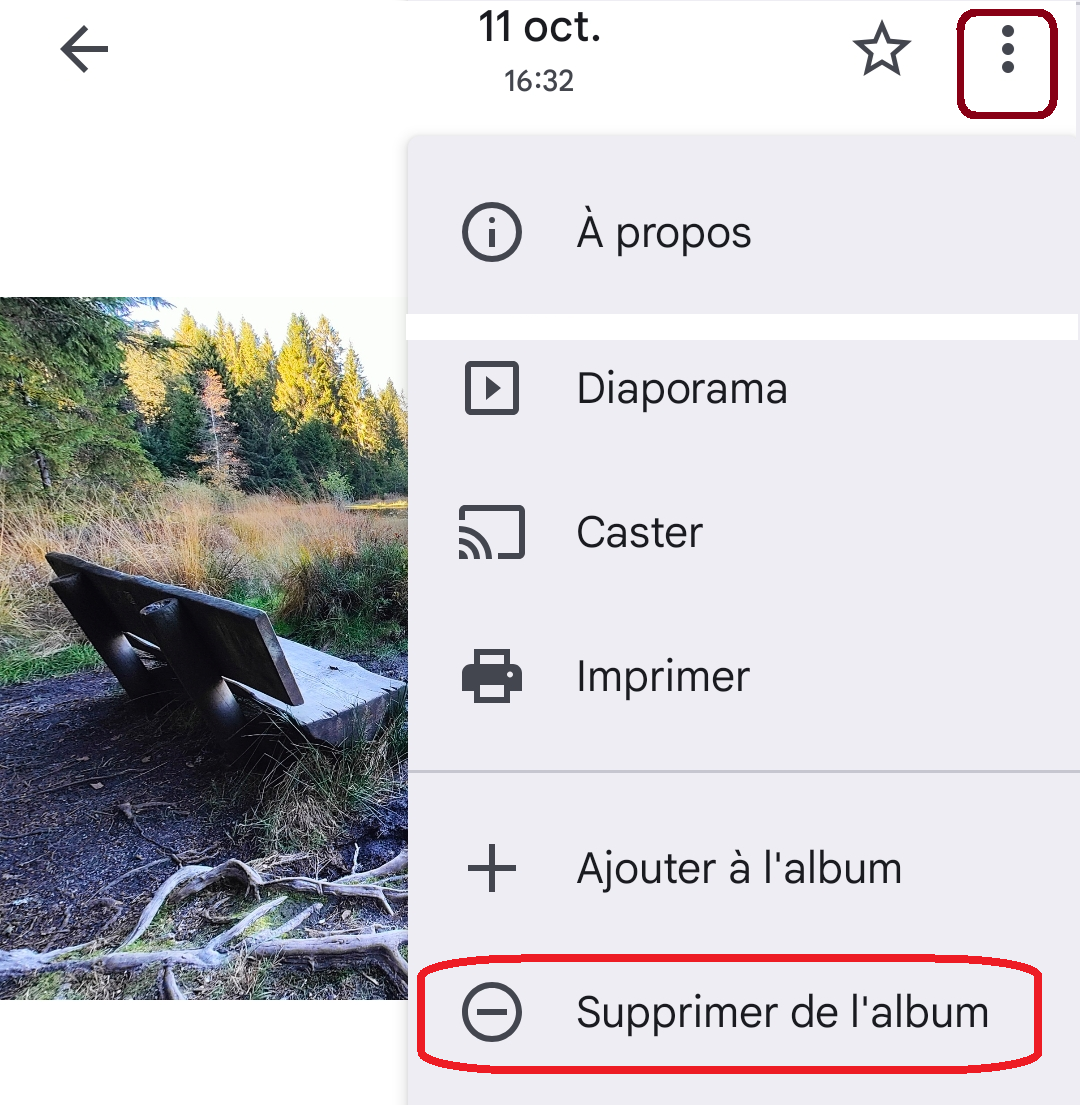The width and height of the screenshot is (1080, 1105).
Task: Click the printer icon
Action: click(x=492, y=676)
